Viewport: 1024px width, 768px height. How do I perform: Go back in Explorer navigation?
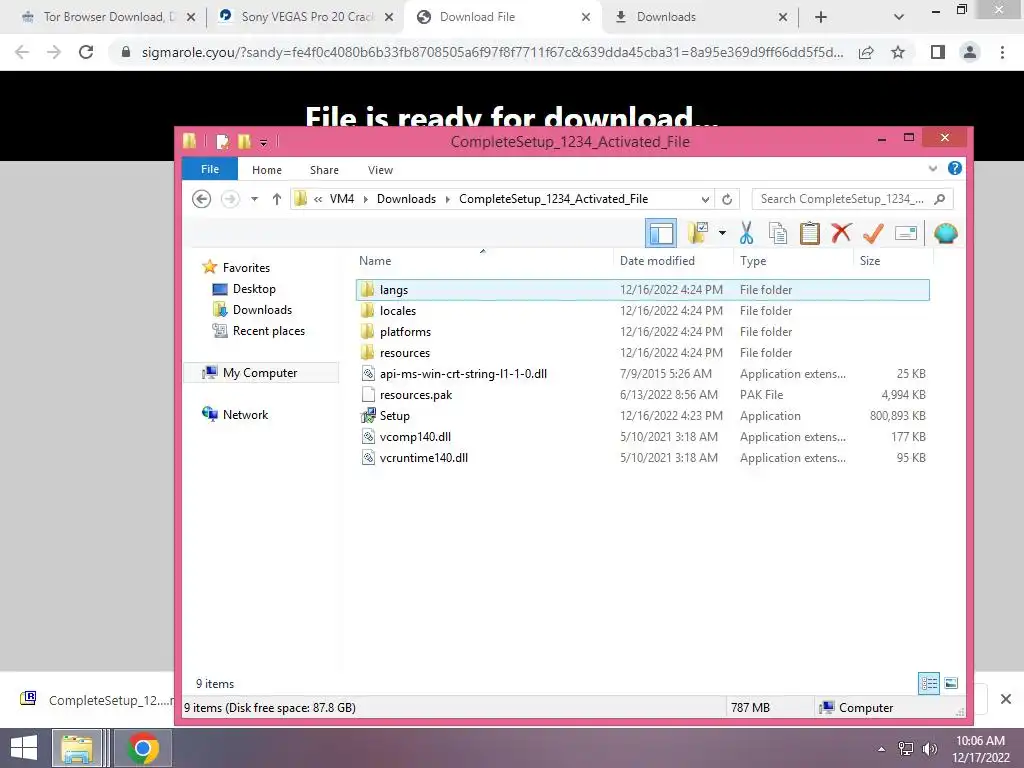(202, 199)
